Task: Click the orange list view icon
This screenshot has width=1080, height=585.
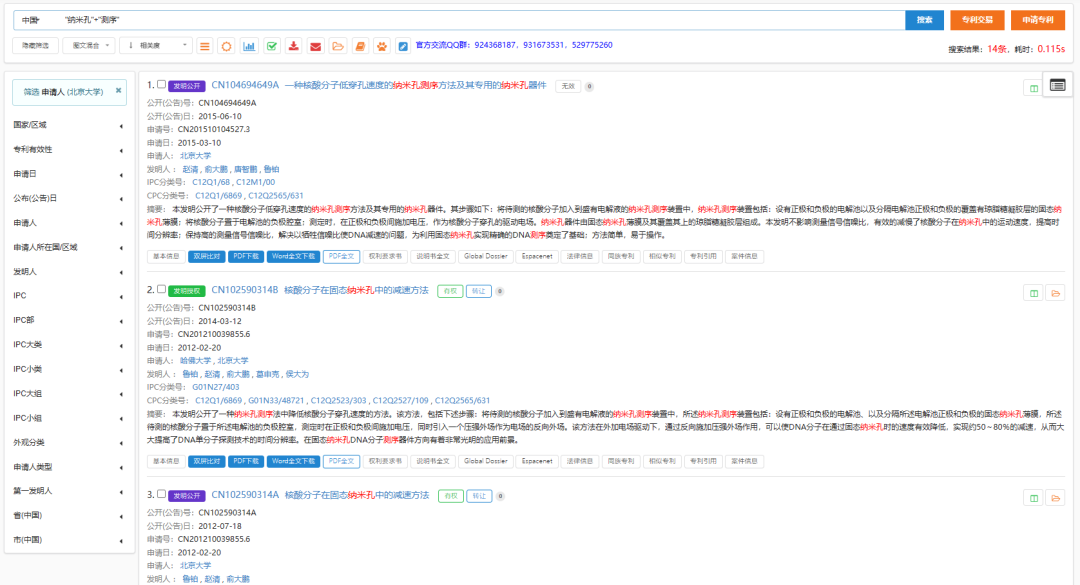Action: click(204, 46)
